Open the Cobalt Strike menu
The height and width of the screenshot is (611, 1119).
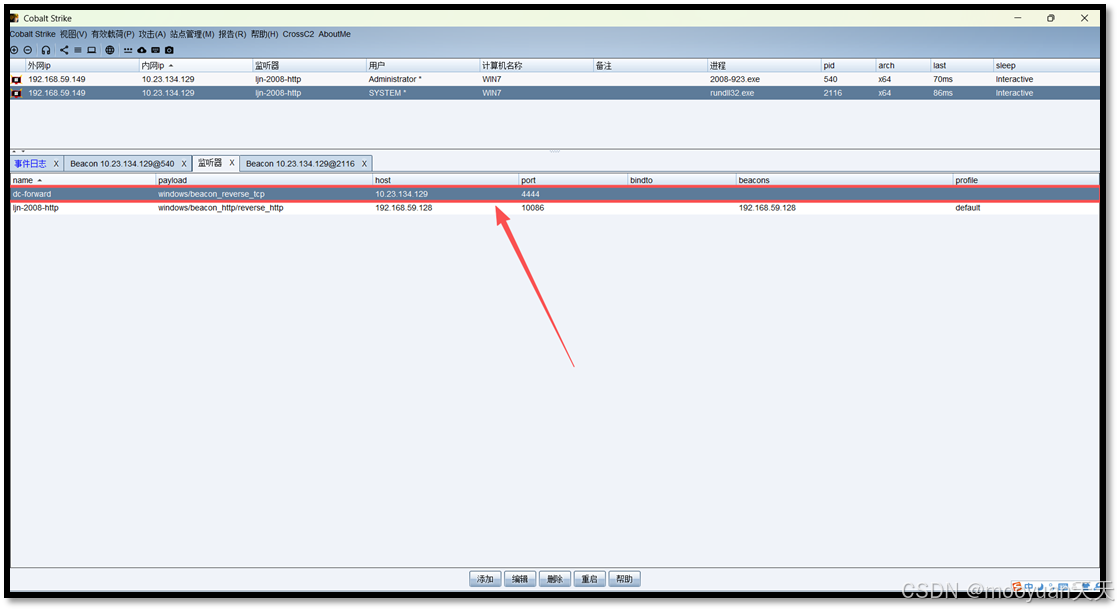click(32, 34)
